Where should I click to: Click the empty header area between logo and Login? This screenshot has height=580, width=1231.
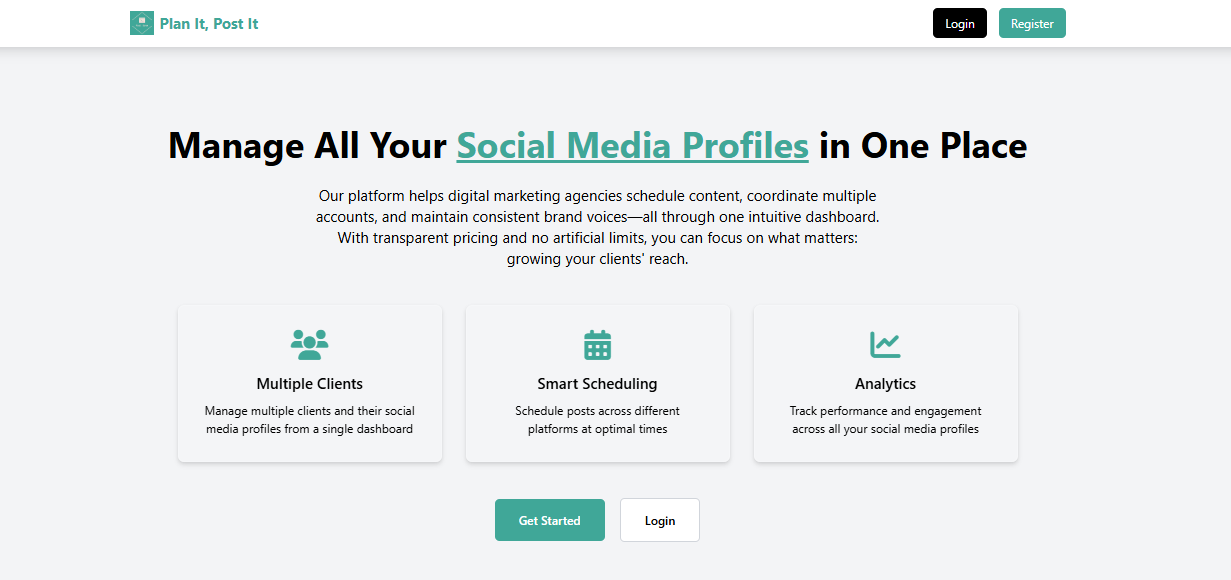pos(595,23)
